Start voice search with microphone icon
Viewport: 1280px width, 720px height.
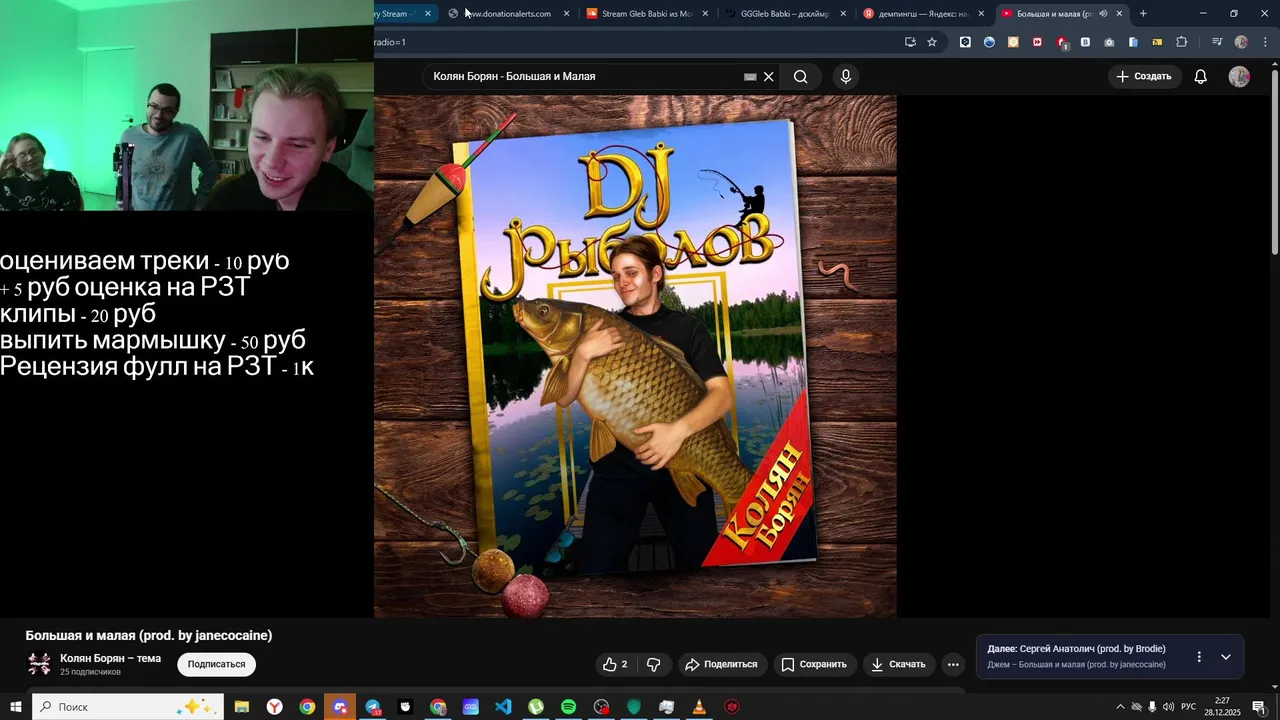(846, 77)
